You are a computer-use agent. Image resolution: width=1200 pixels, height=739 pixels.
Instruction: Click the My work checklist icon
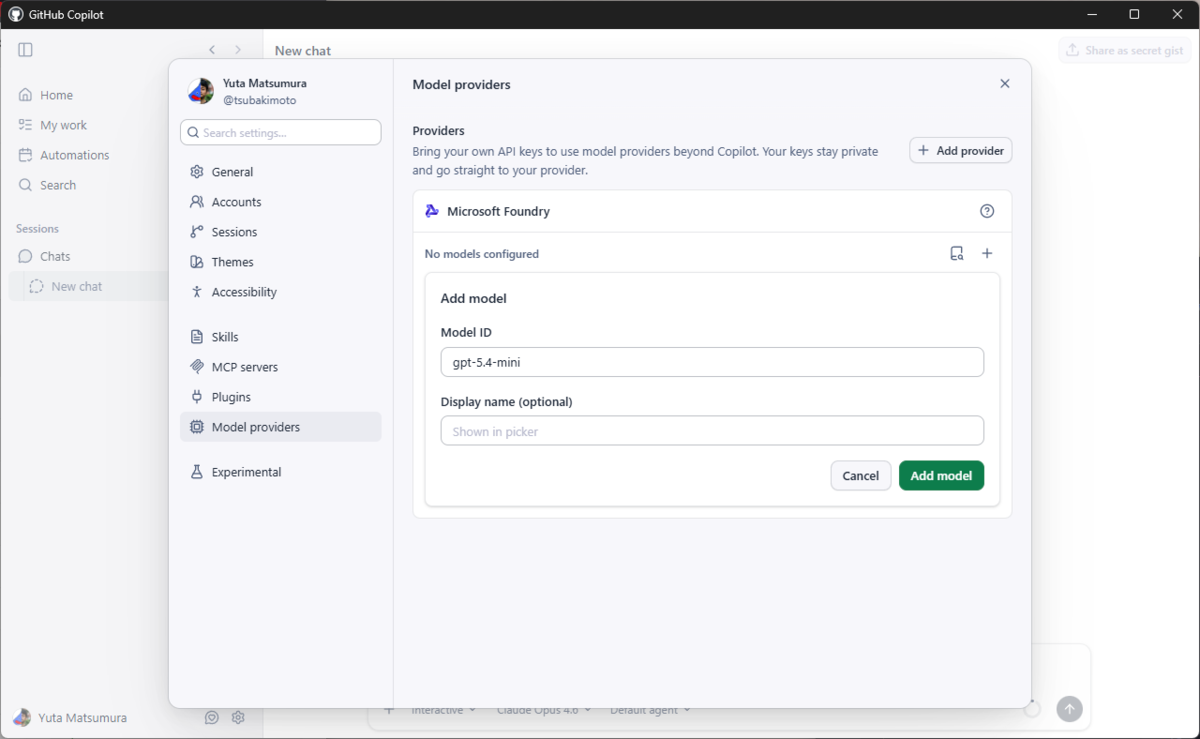pos(26,125)
